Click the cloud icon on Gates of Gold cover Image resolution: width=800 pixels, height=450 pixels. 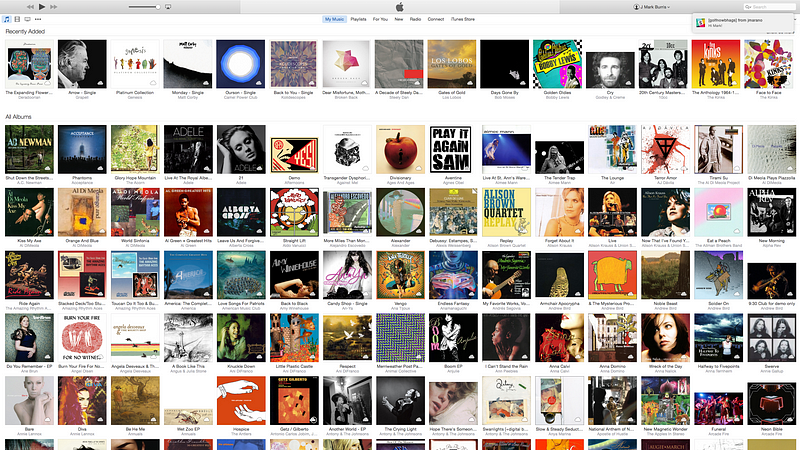[x=470, y=83]
